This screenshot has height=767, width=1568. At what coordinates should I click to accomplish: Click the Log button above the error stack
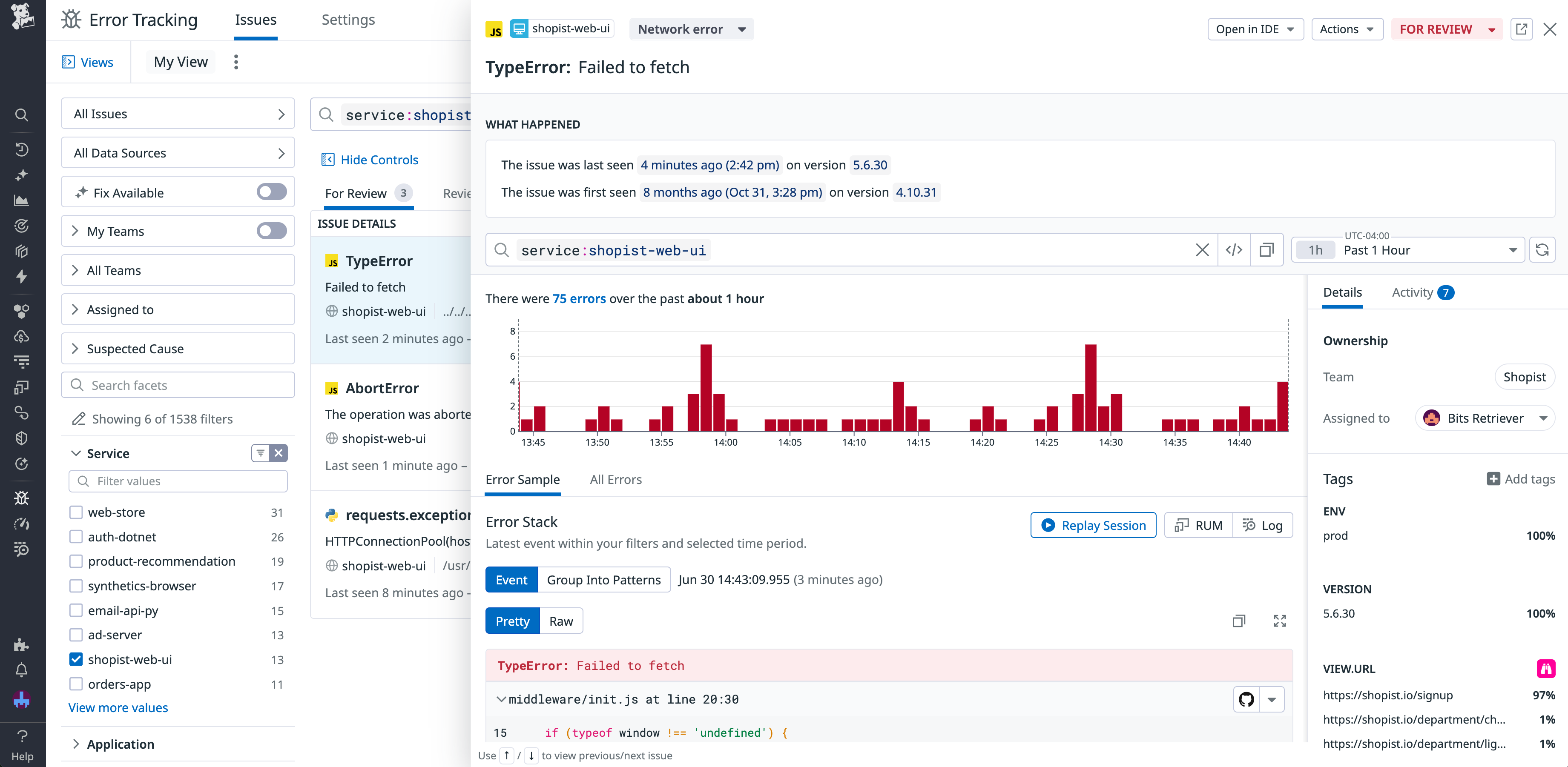(1264, 525)
